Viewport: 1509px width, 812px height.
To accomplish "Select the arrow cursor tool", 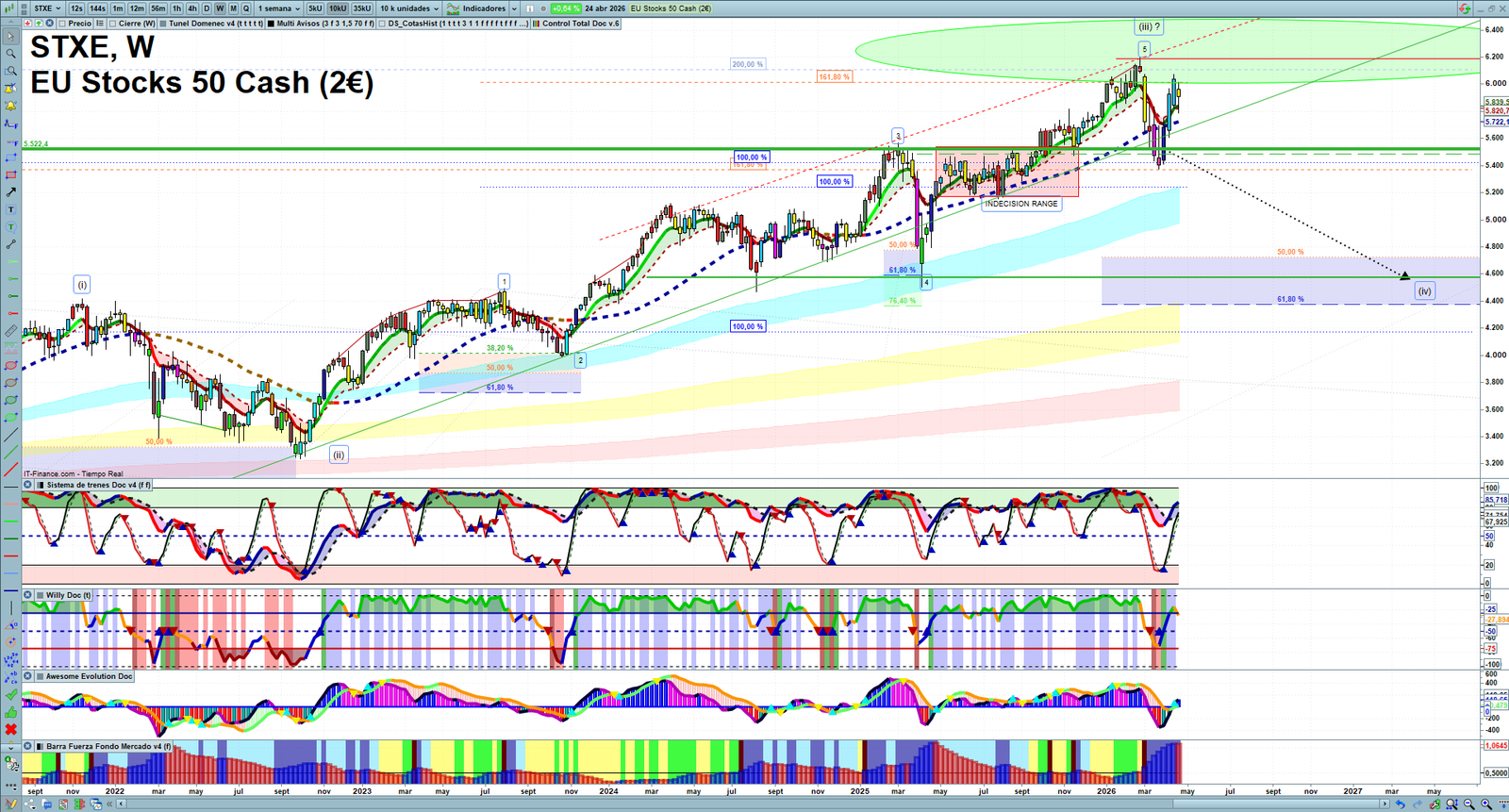I will (x=10, y=37).
